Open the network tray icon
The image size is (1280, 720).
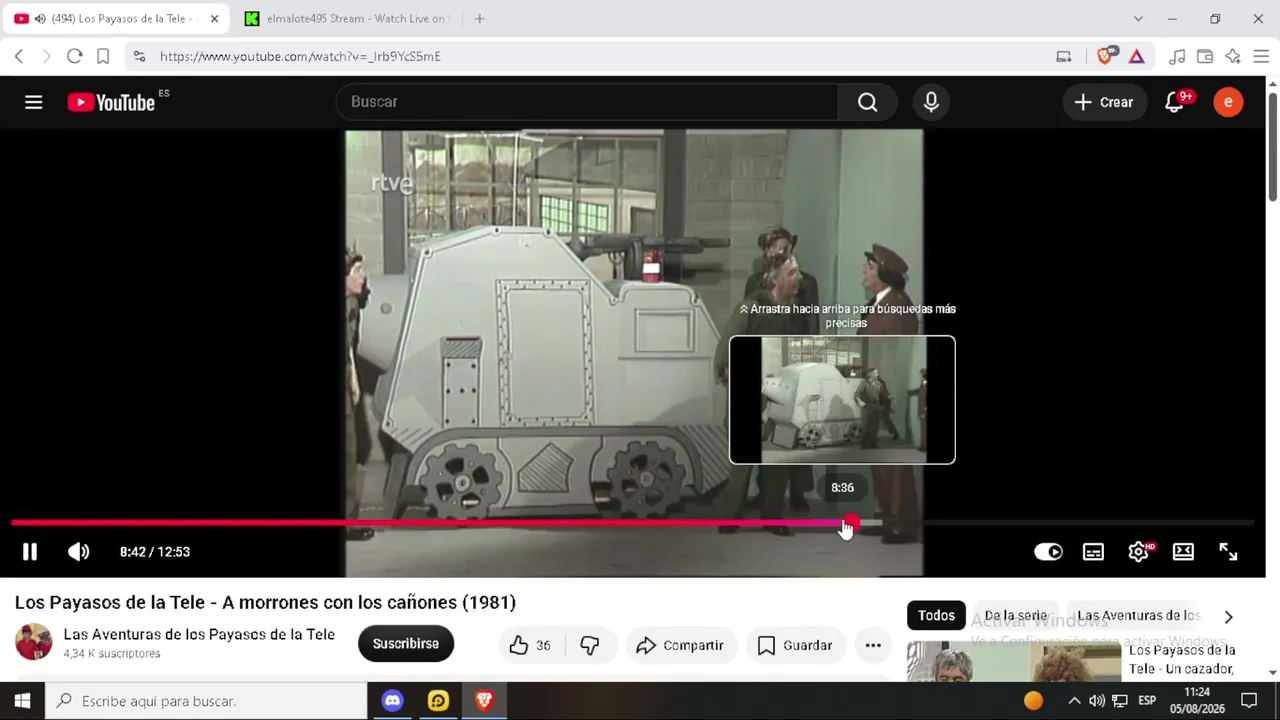click(1120, 701)
